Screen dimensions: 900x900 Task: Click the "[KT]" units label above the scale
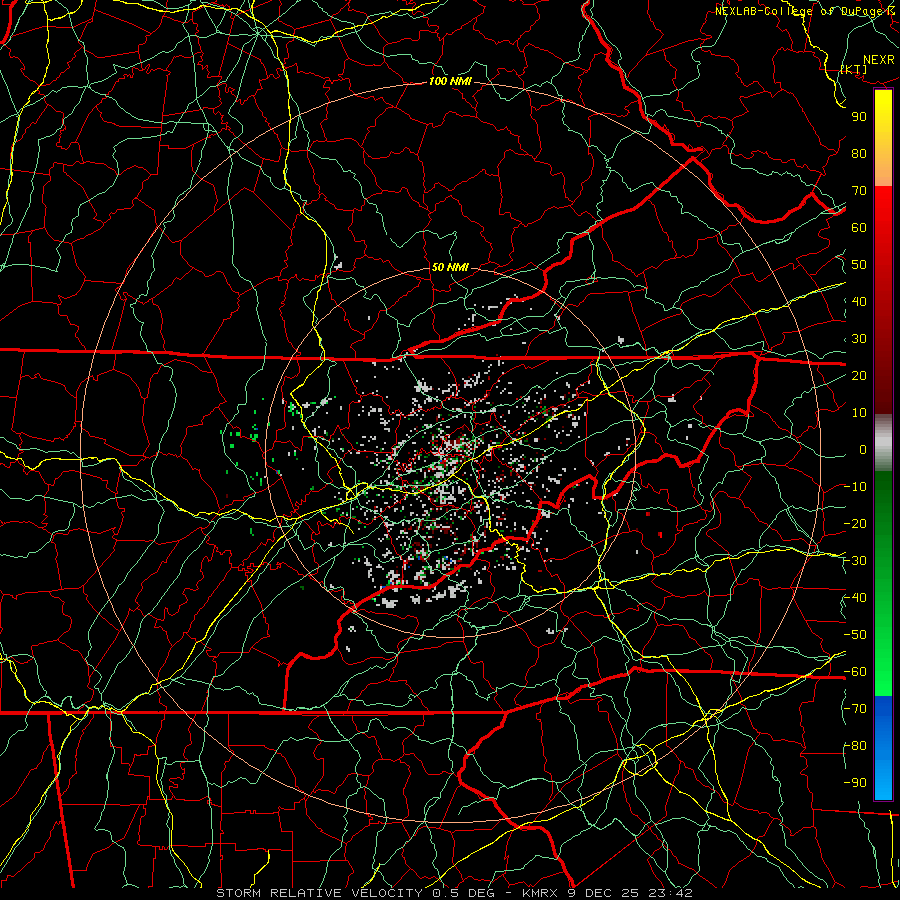(854, 69)
